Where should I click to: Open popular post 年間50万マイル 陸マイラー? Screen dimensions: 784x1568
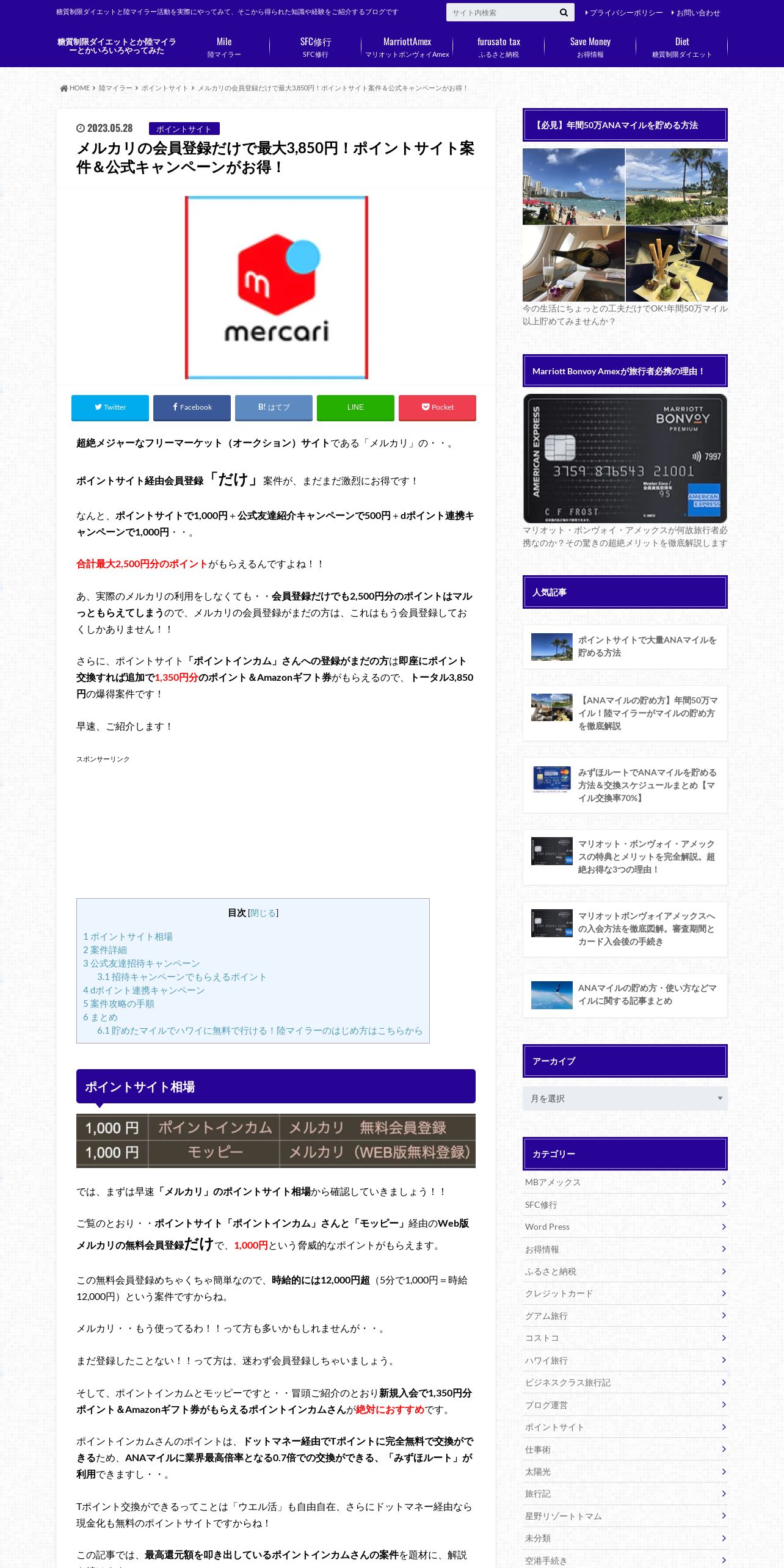click(625, 713)
